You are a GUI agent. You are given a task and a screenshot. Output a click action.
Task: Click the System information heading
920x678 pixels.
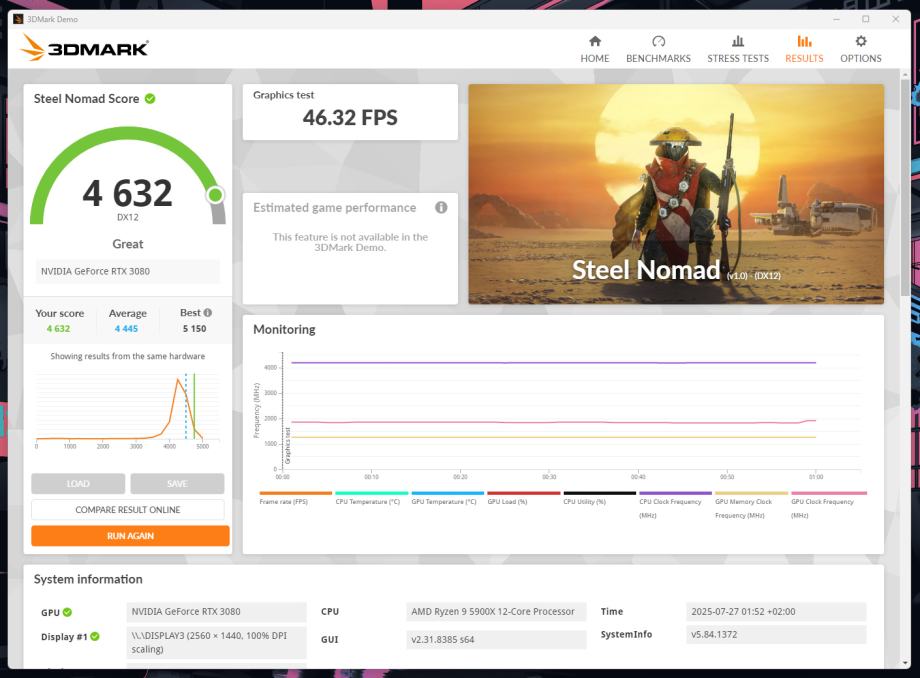point(88,579)
